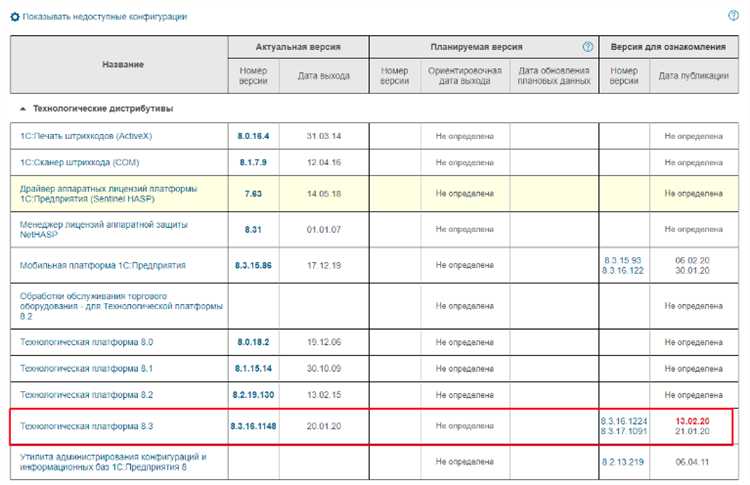Click the Планируемая версия header text
750x485 pixels.
click(476, 47)
